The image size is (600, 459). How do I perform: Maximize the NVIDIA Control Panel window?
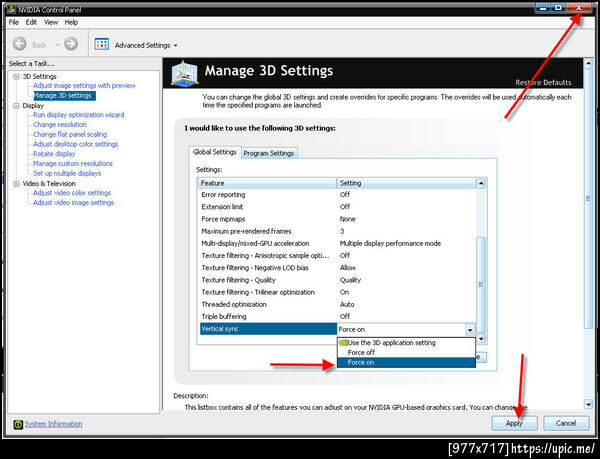558,8
